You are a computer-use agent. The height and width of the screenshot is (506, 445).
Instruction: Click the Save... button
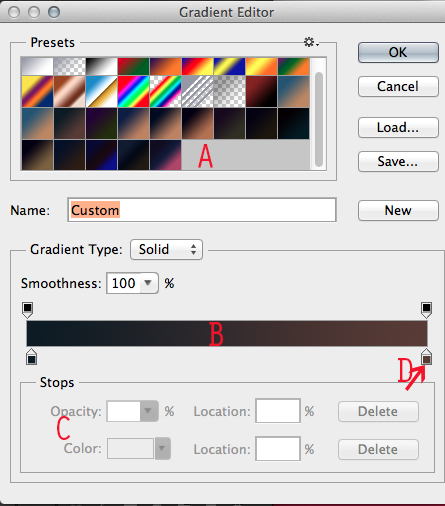pyautogui.click(x=398, y=162)
